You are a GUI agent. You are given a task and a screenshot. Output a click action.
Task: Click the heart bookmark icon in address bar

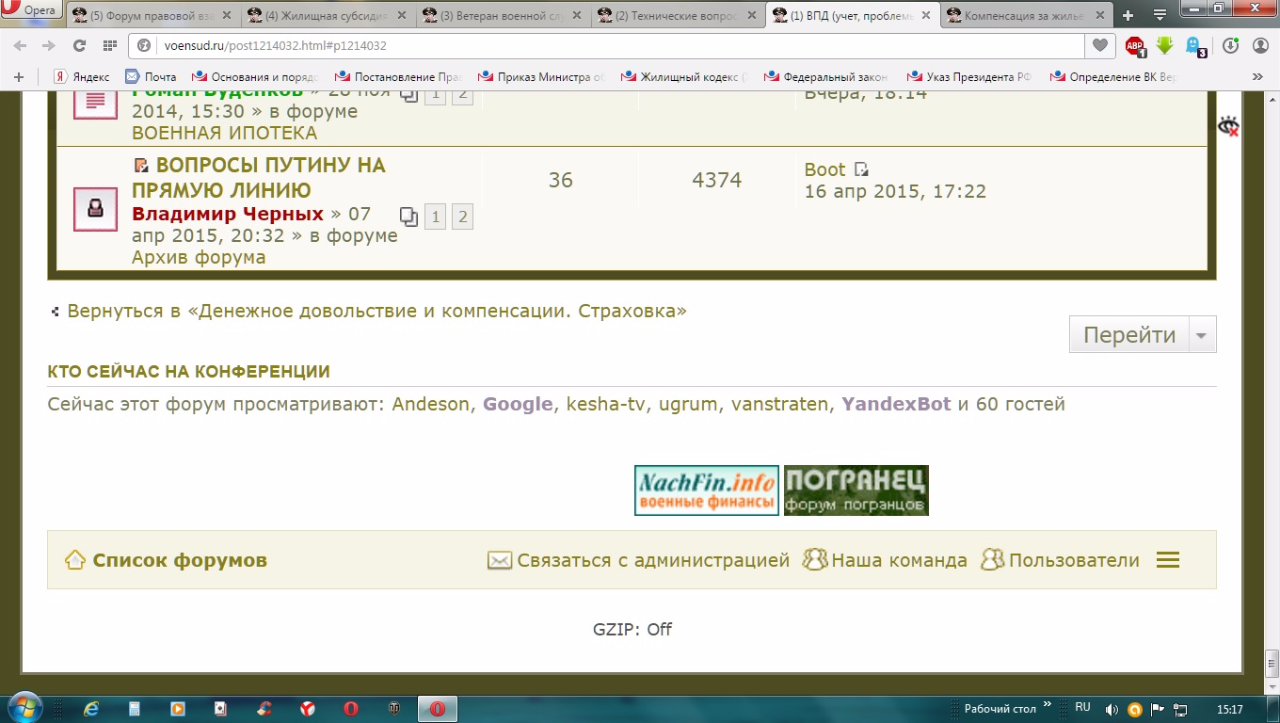[1100, 46]
